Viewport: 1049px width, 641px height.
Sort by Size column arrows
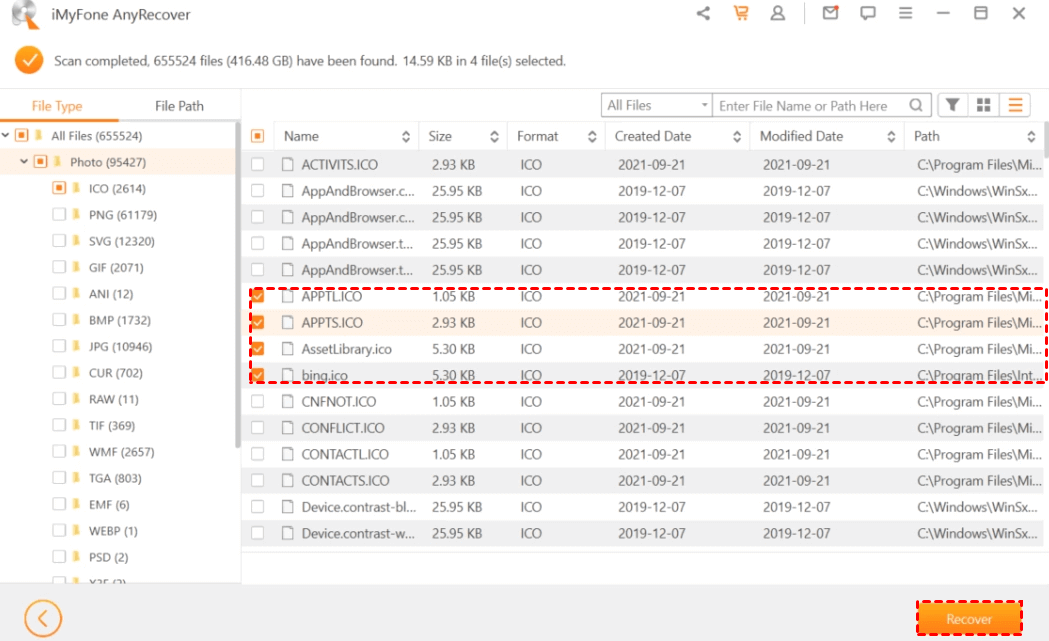494,136
